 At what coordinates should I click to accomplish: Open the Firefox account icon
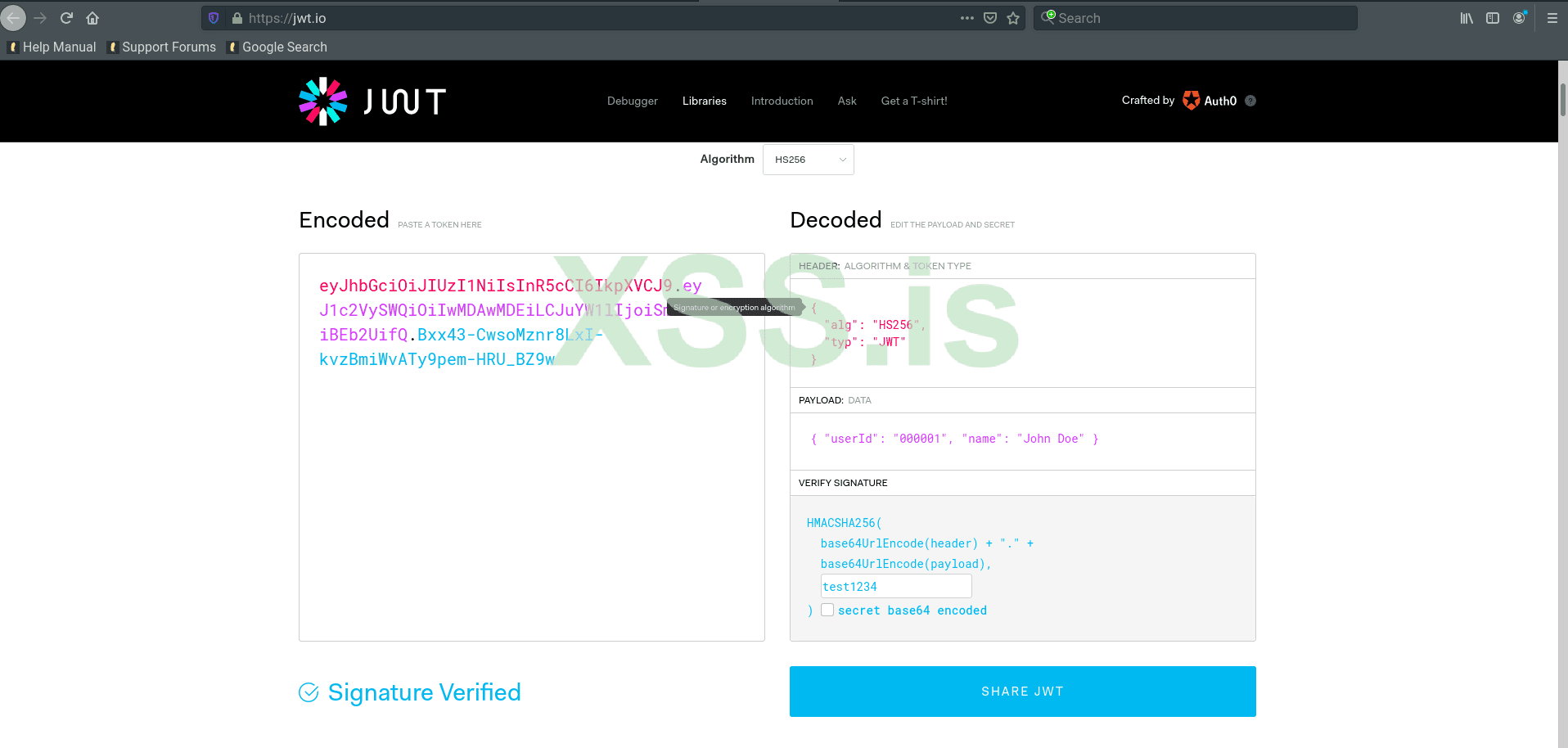point(1520,17)
